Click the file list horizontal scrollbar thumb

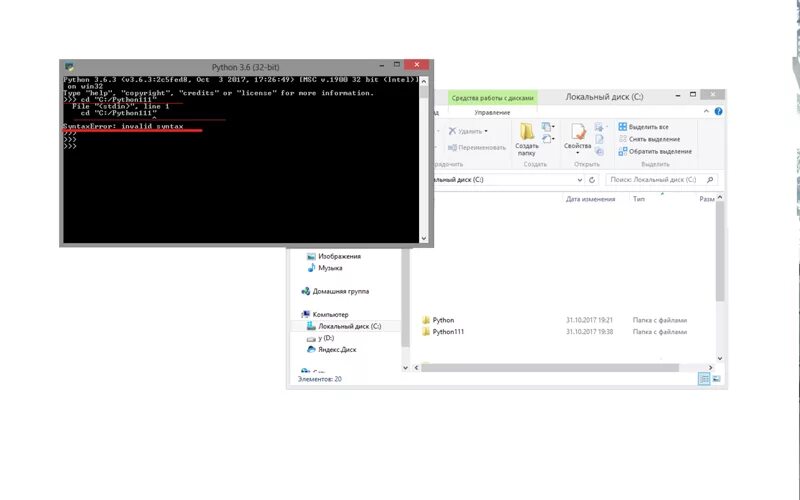point(550,367)
